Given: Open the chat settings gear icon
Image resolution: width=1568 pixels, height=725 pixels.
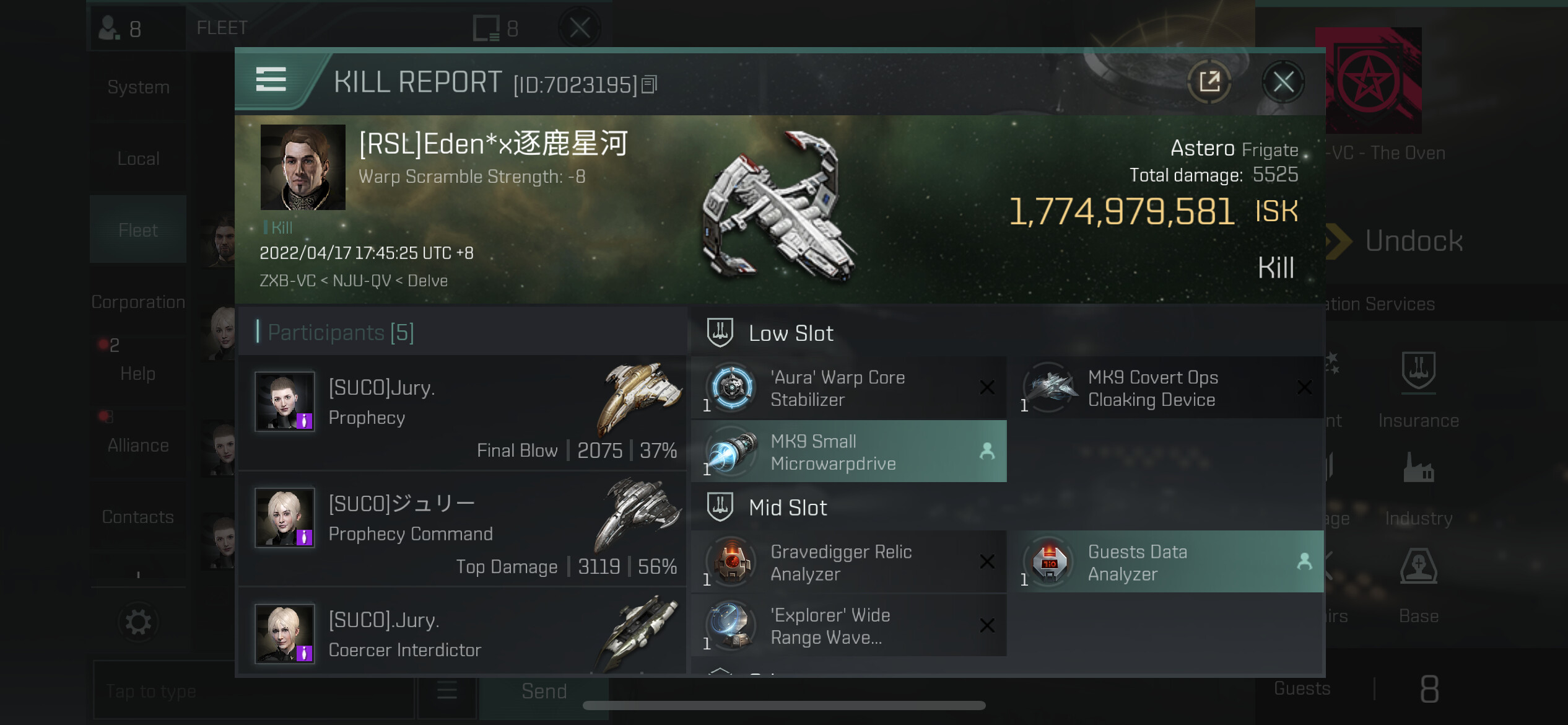Looking at the screenshot, I should (x=138, y=622).
